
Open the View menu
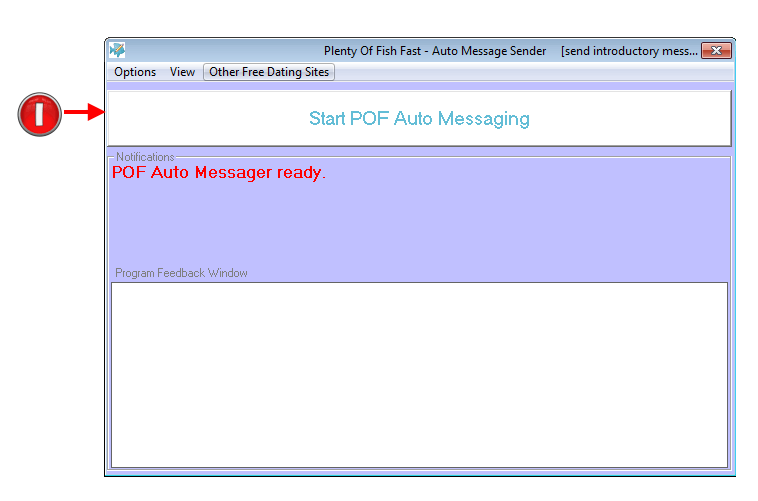tap(182, 72)
